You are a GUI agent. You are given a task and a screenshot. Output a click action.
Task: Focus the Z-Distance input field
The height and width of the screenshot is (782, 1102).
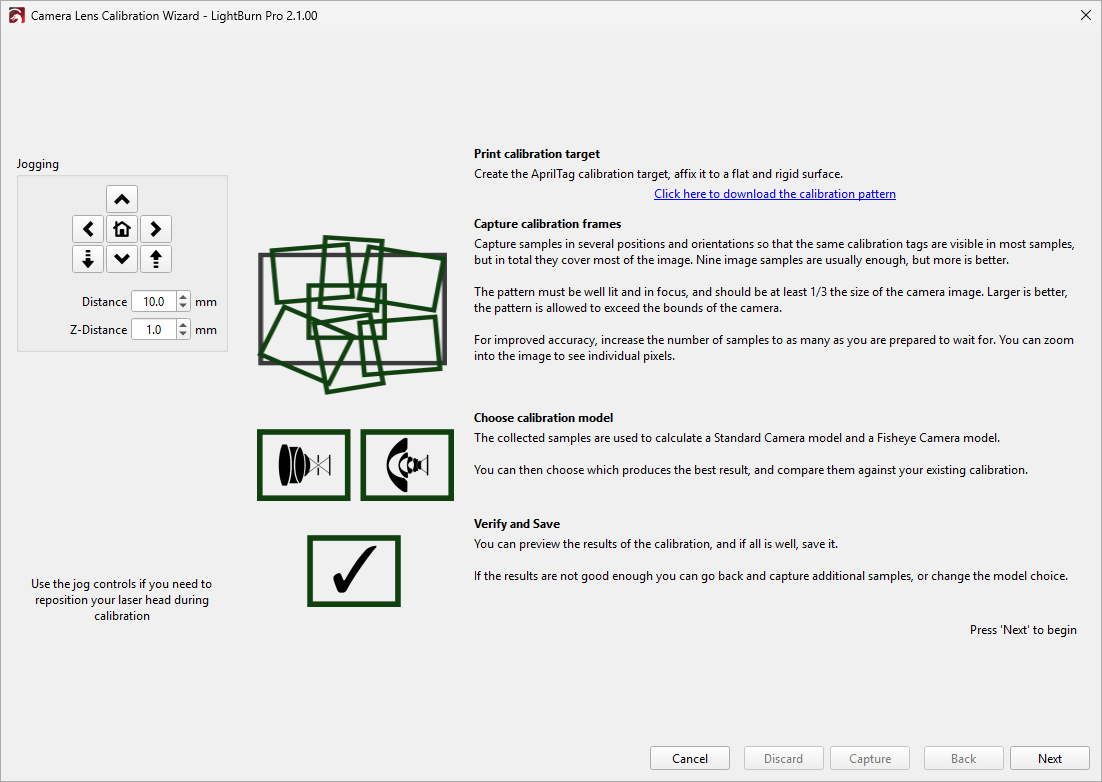pyautogui.click(x=153, y=329)
